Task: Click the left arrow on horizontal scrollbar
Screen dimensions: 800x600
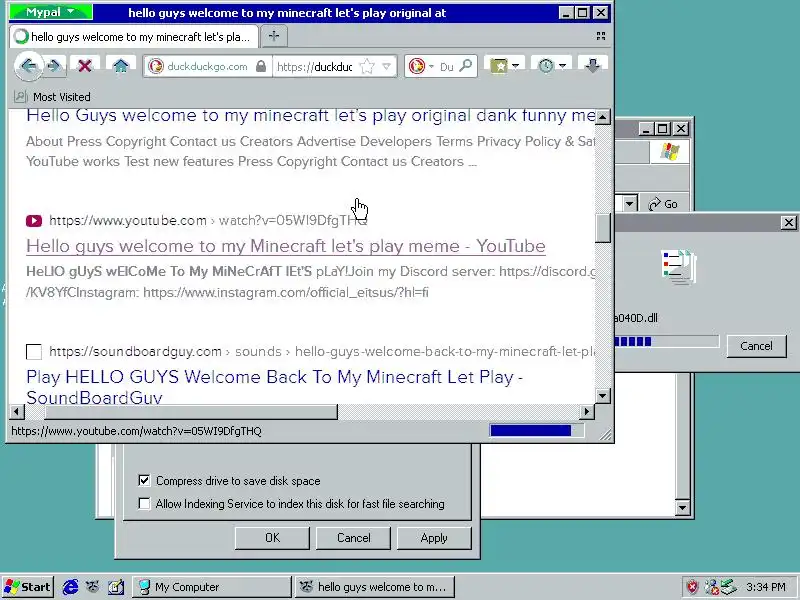Action: 17,411
